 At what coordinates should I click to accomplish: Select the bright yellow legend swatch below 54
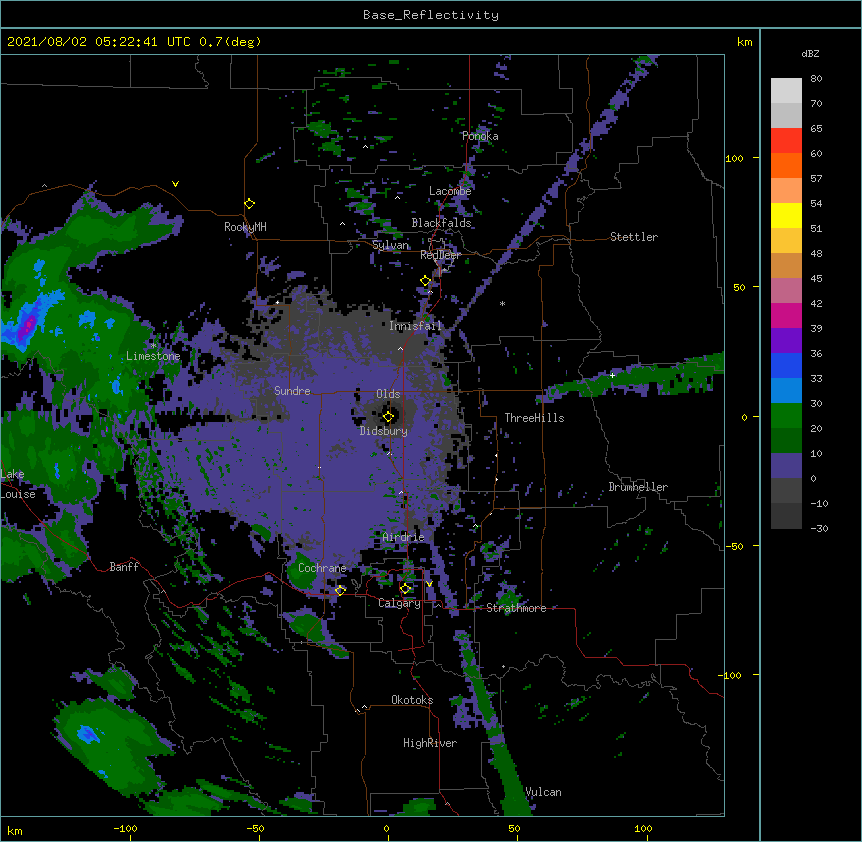[786, 215]
